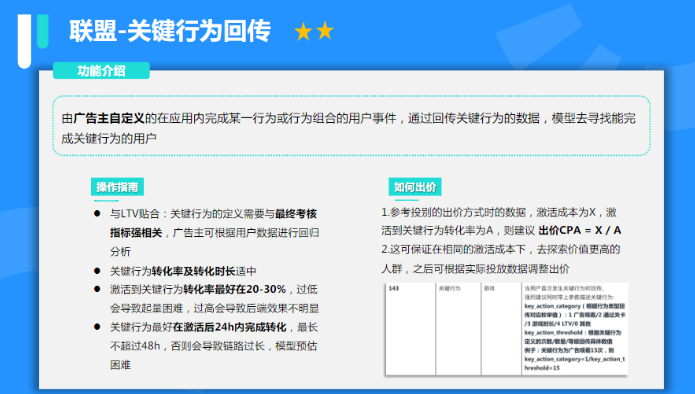Click the bold text 转化率最好在20-30%
The image size is (695, 394).
point(234,289)
